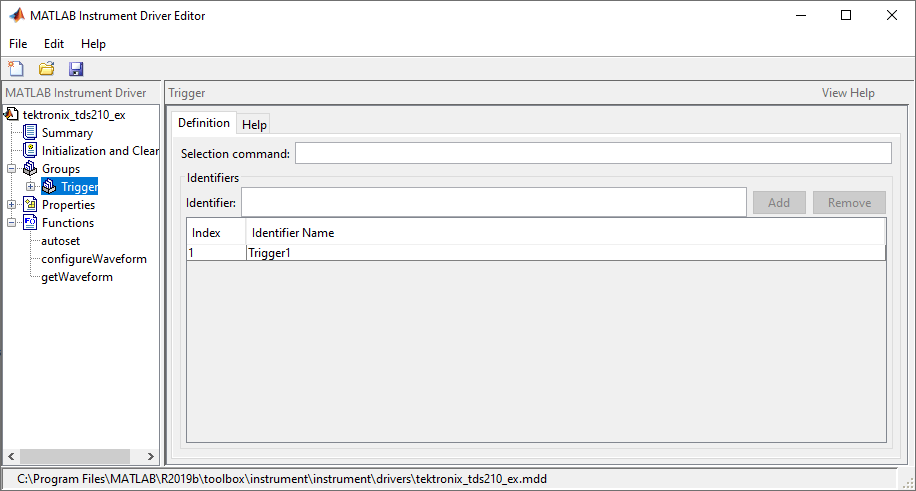
Task: Open the File menu
Action: pos(18,44)
